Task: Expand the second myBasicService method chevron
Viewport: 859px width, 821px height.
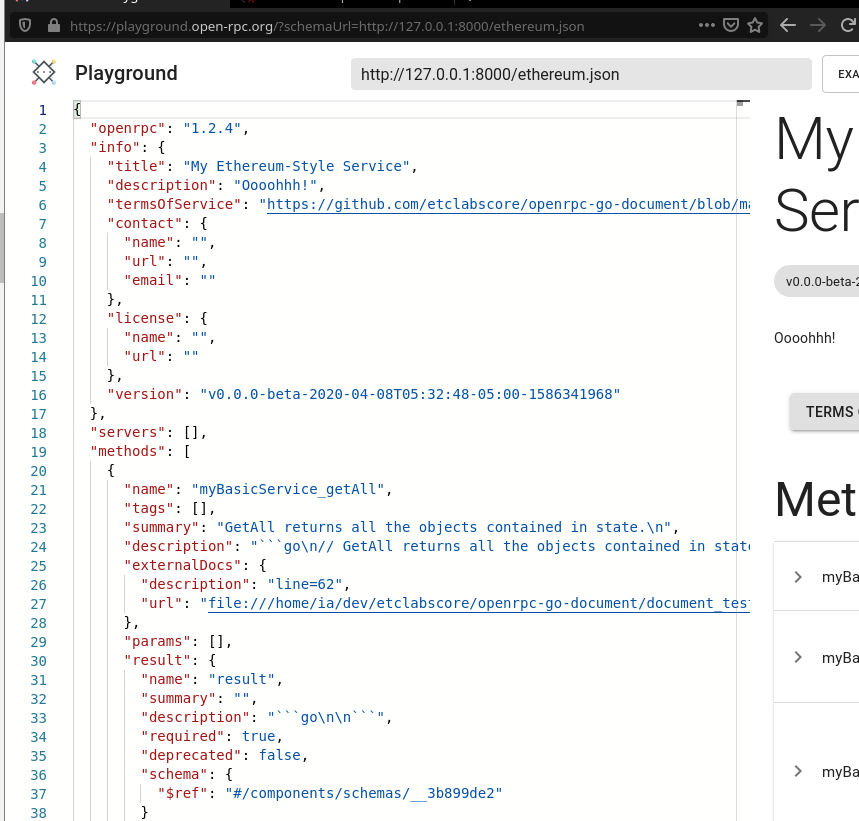Action: pos(798,658)
